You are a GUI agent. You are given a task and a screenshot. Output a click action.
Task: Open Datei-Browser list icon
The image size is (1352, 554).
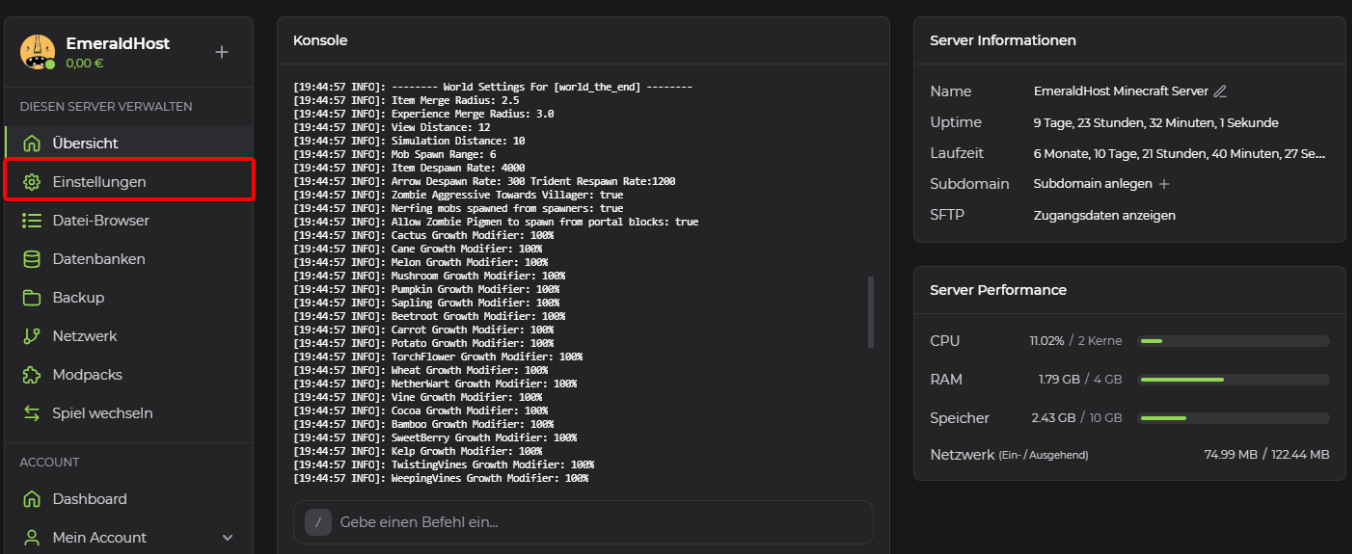pos(32,220)
